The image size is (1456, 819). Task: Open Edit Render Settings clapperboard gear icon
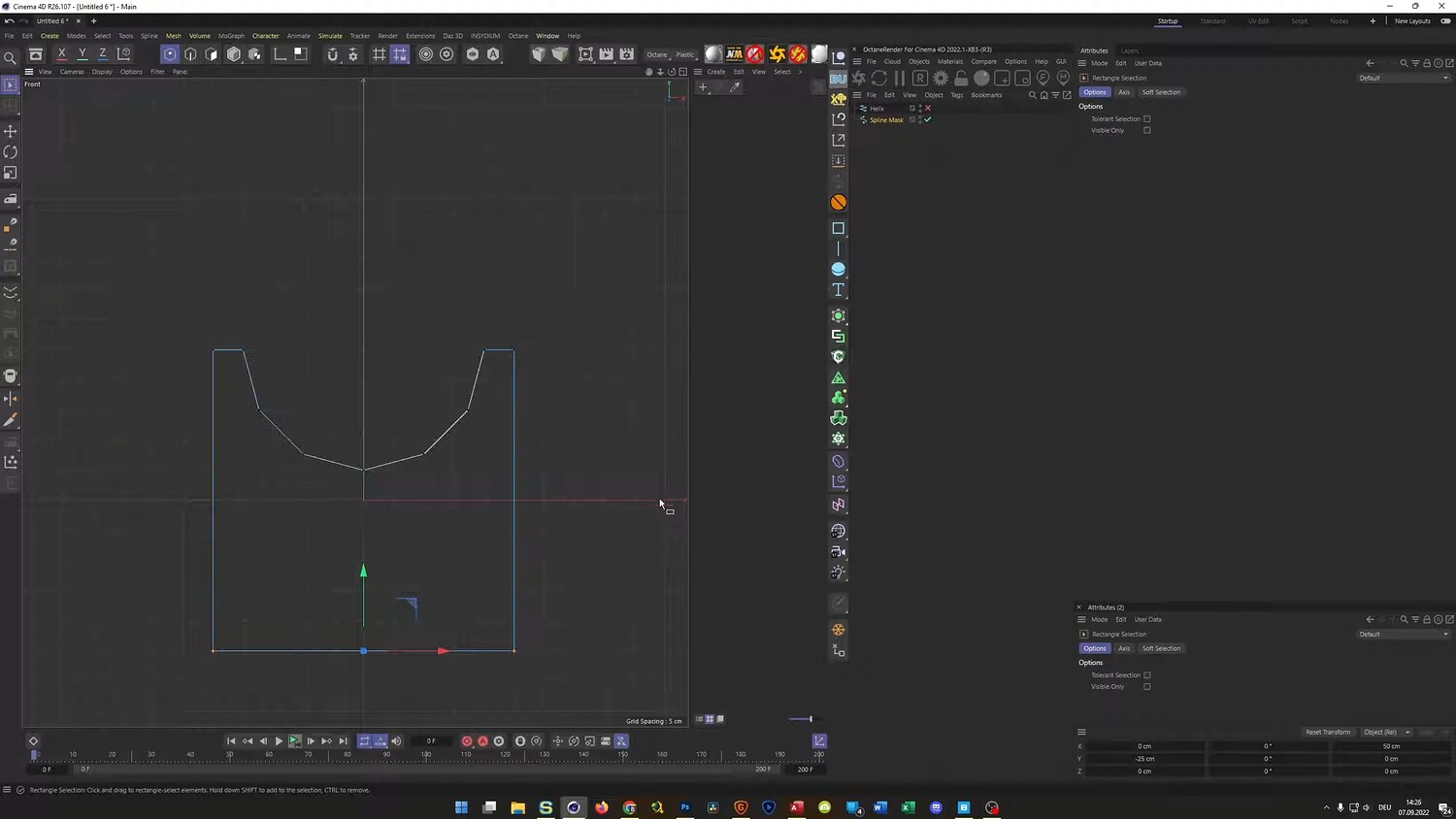pyautogui.click(x=627, y=54)
